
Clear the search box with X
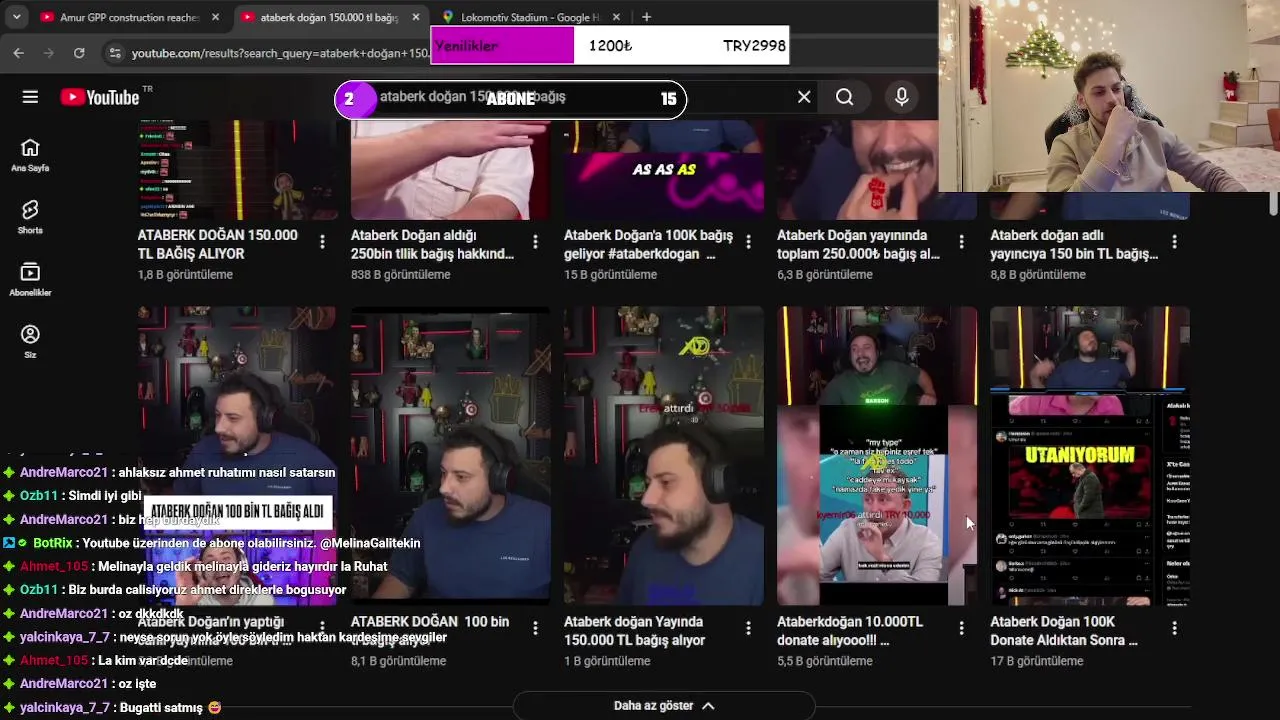point(804,97)
